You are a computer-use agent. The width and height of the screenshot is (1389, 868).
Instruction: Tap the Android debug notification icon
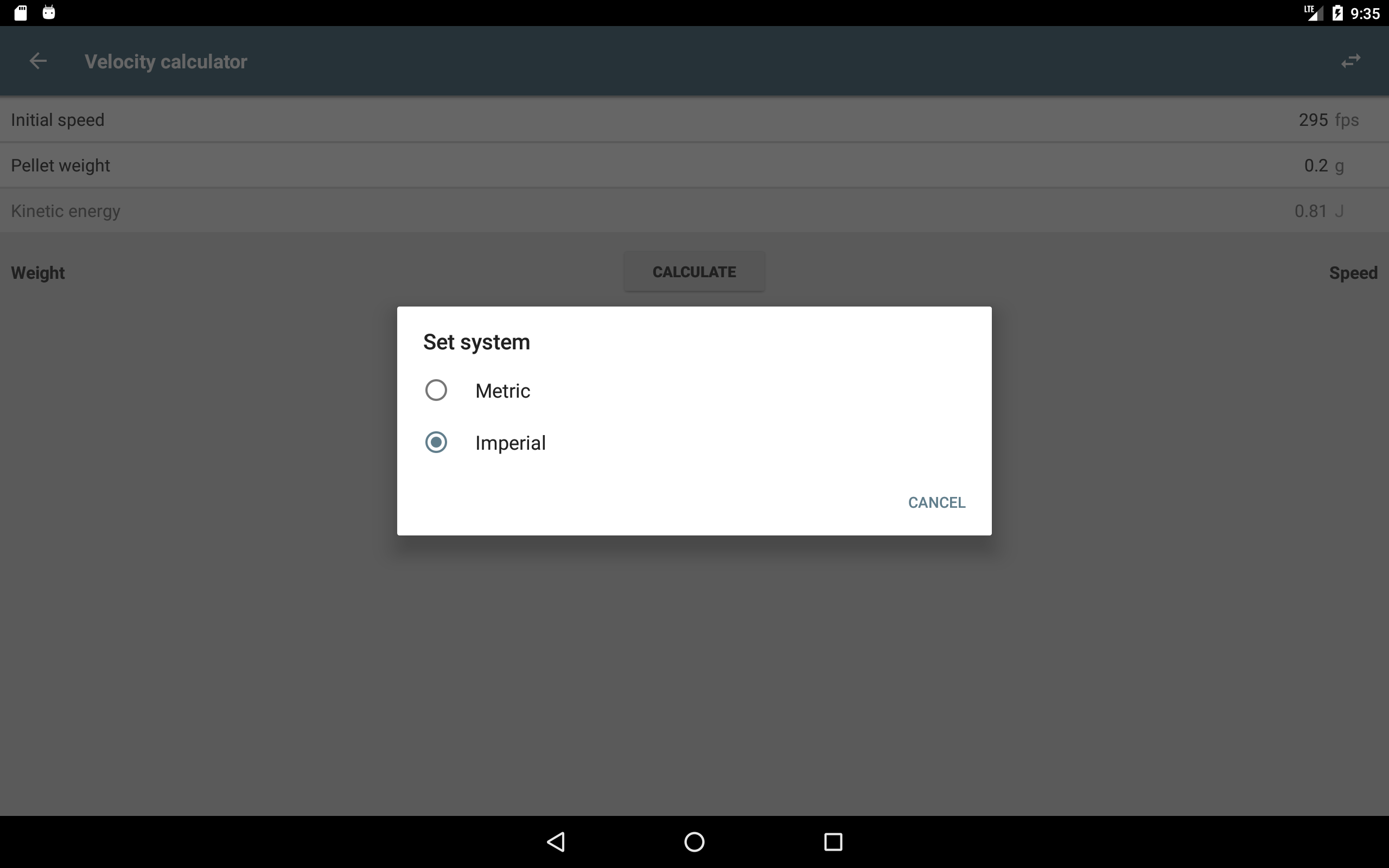[x=49, y=12]
